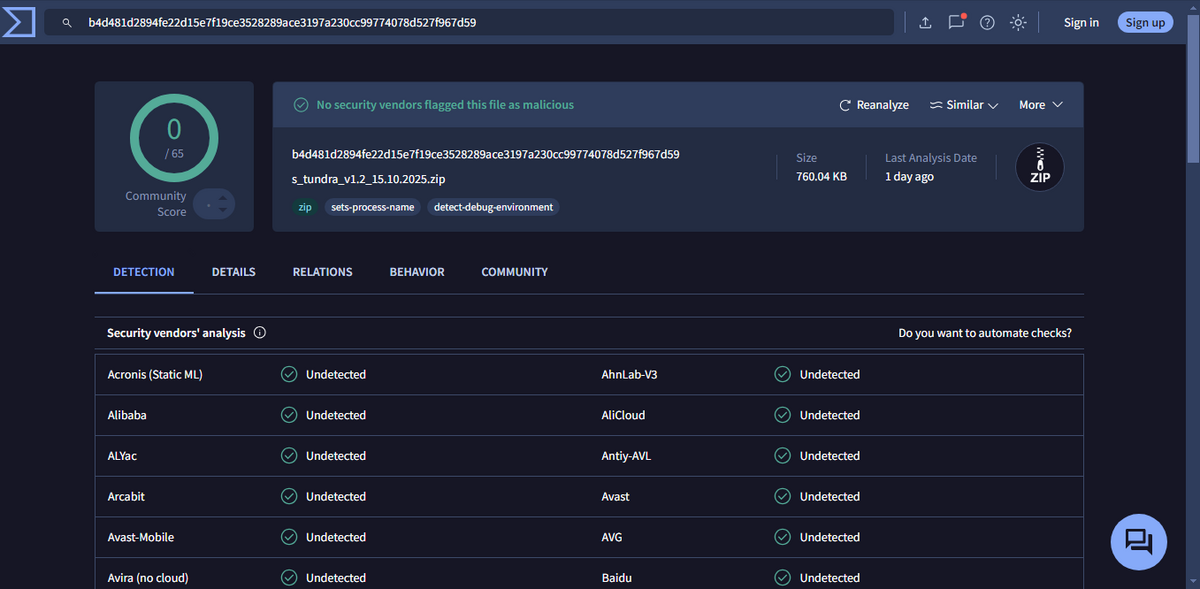
Task: Expand the More dropdown menu
Action: (x=1040, y=105)
